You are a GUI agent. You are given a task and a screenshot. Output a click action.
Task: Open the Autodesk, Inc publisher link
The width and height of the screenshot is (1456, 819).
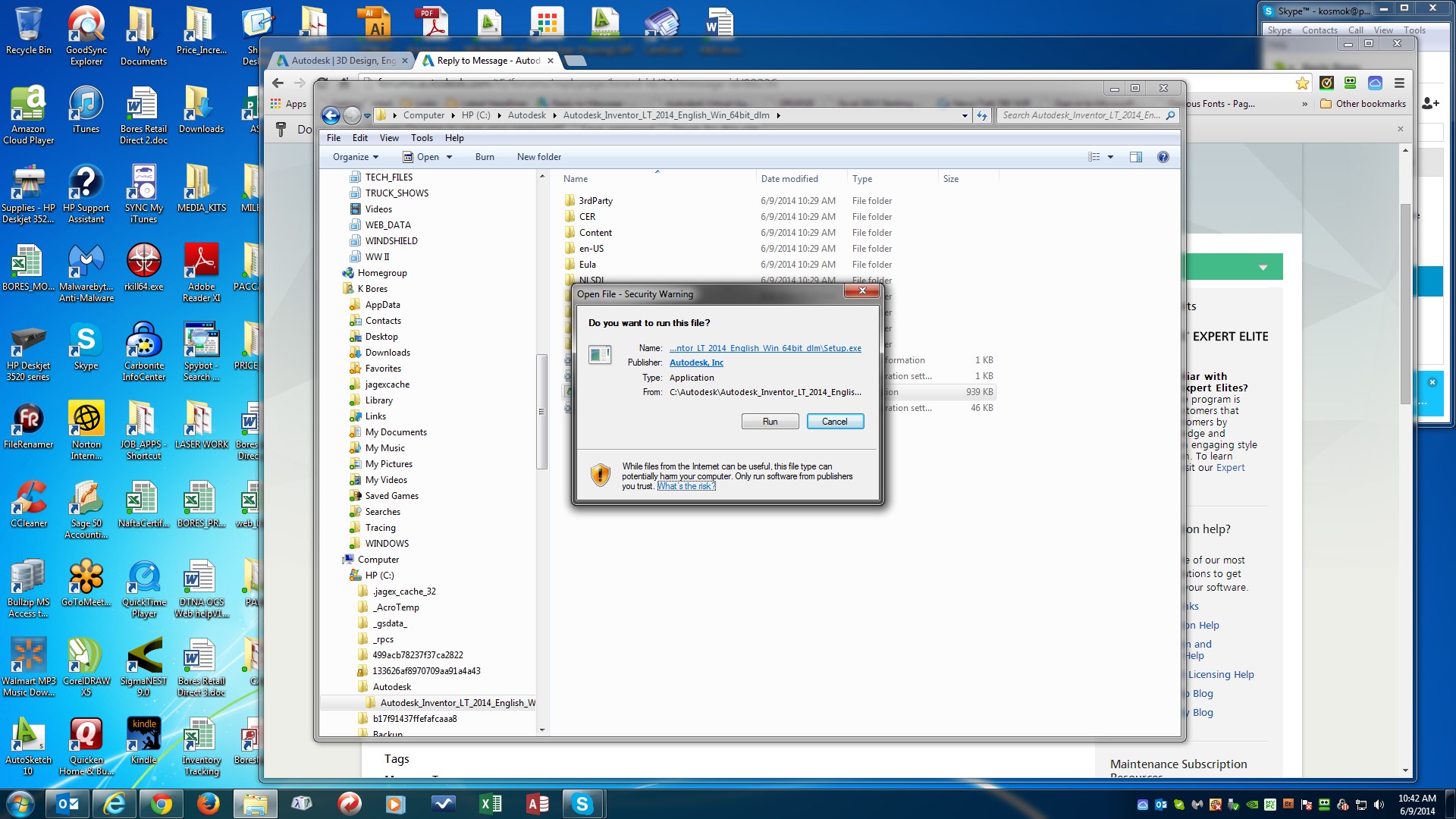[x=696, y=362]
